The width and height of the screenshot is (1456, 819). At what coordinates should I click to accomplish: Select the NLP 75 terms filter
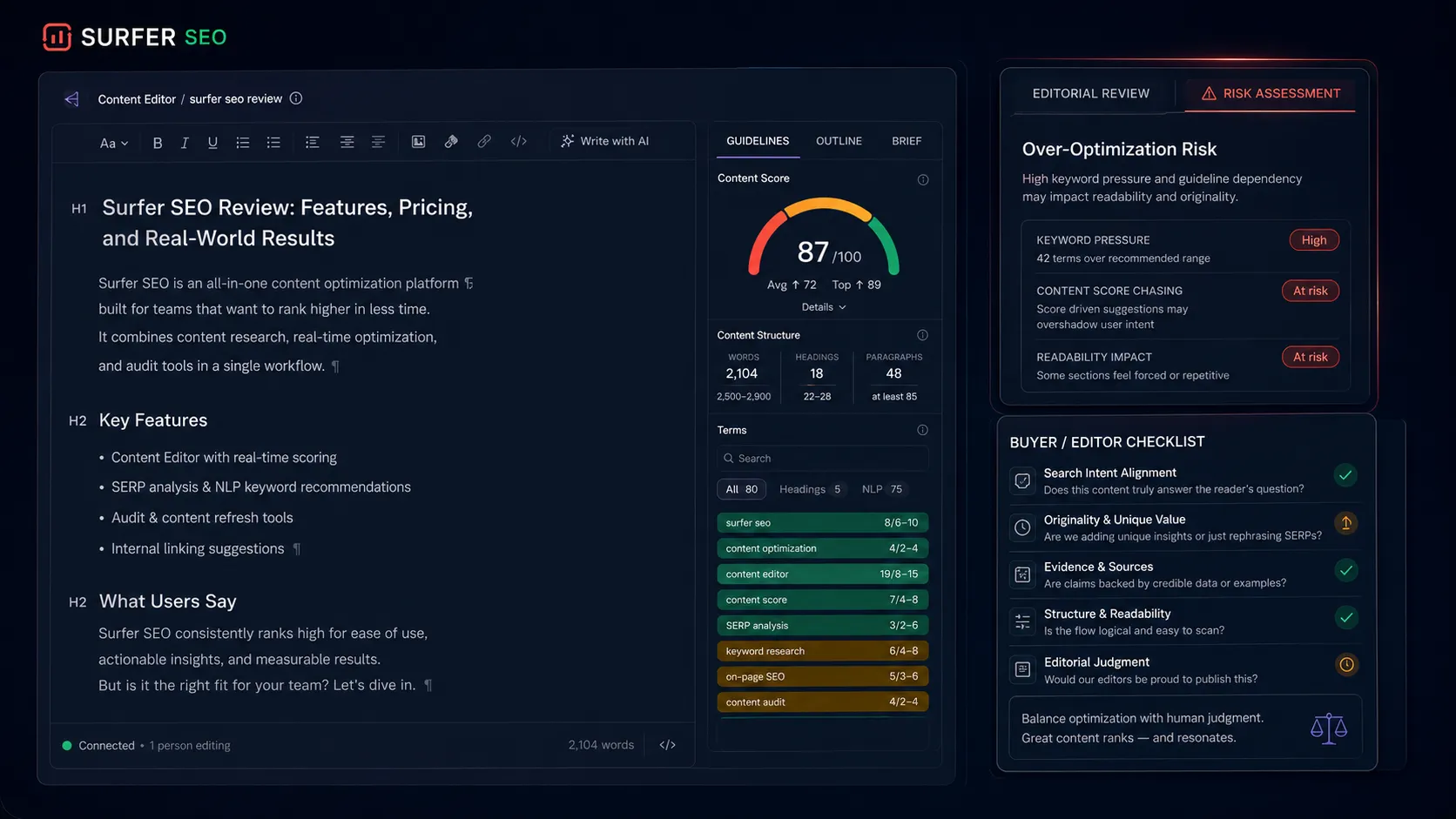(x=883, y=489)
